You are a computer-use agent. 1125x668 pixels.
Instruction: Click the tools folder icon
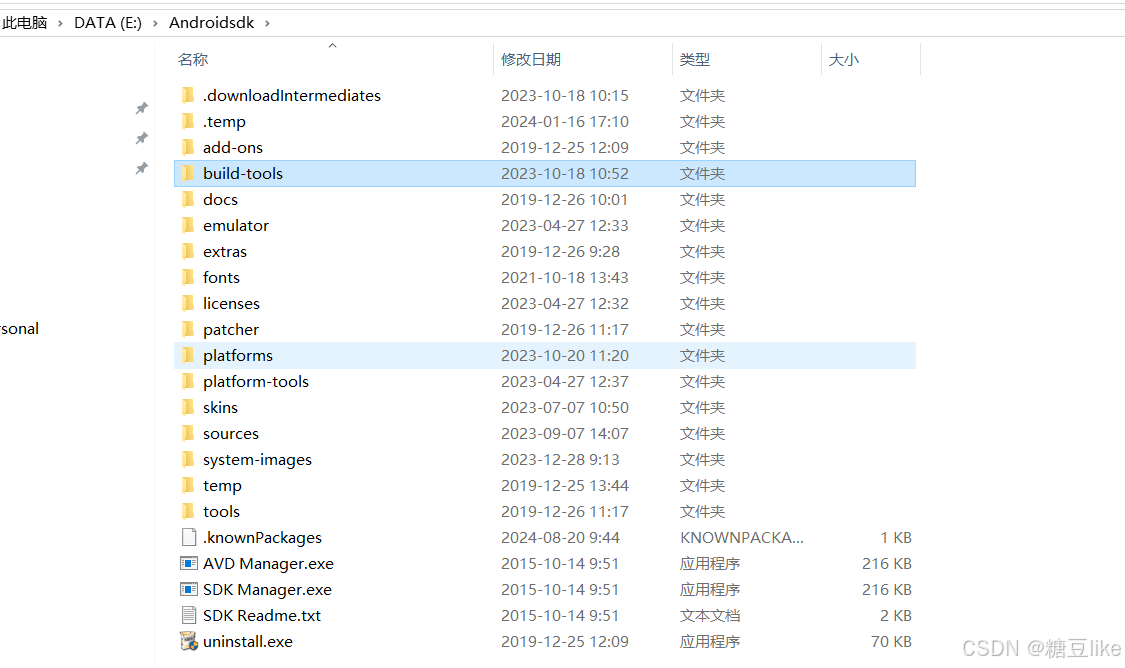[x=188, y=512]
